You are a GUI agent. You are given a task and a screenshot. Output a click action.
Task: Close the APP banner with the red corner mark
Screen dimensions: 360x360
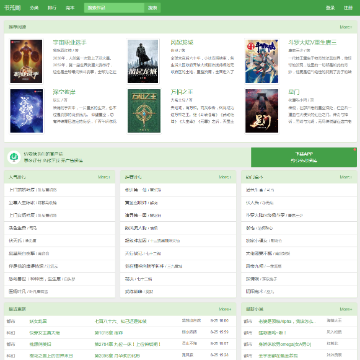pos(355,149)
